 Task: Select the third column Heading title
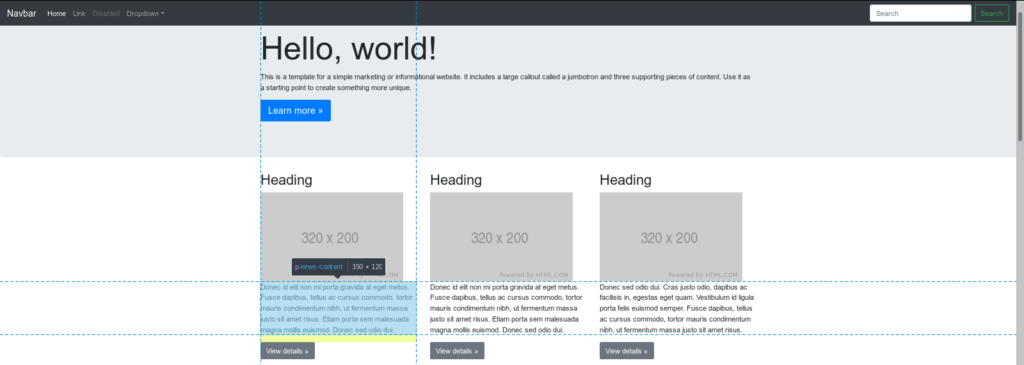(626, 180)
